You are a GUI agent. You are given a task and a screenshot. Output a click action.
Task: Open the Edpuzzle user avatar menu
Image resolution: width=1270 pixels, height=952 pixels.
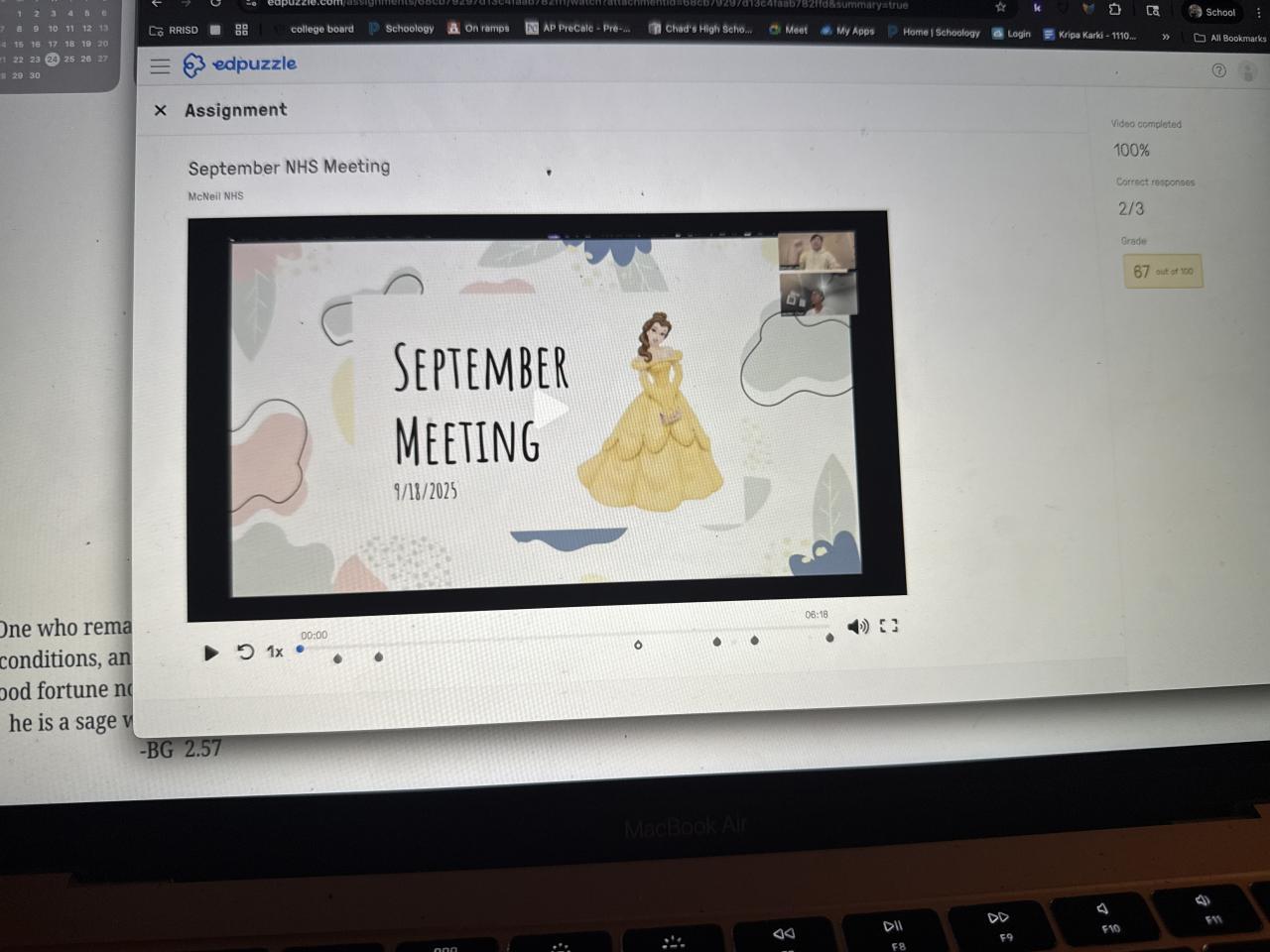(1248, 71)
